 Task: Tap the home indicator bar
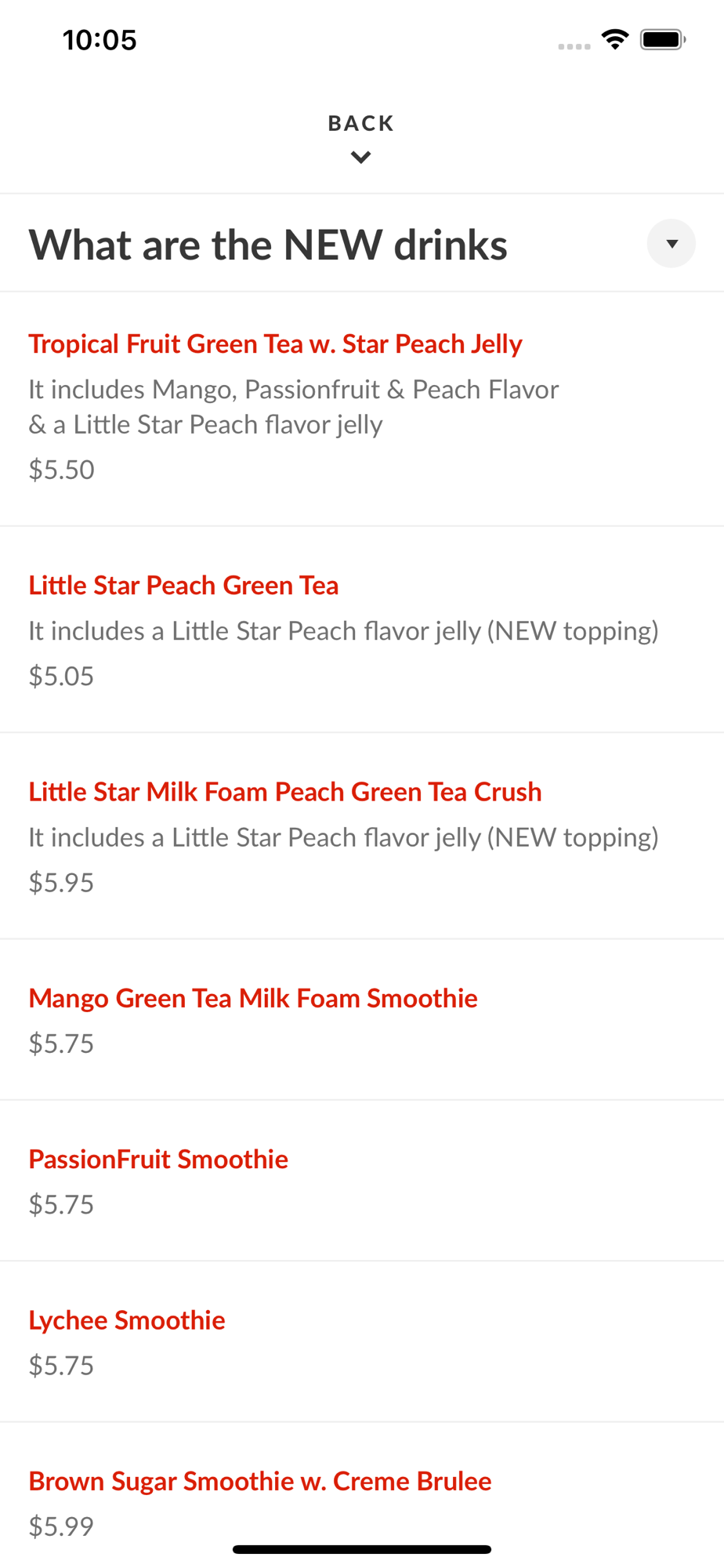point(362,1549)
